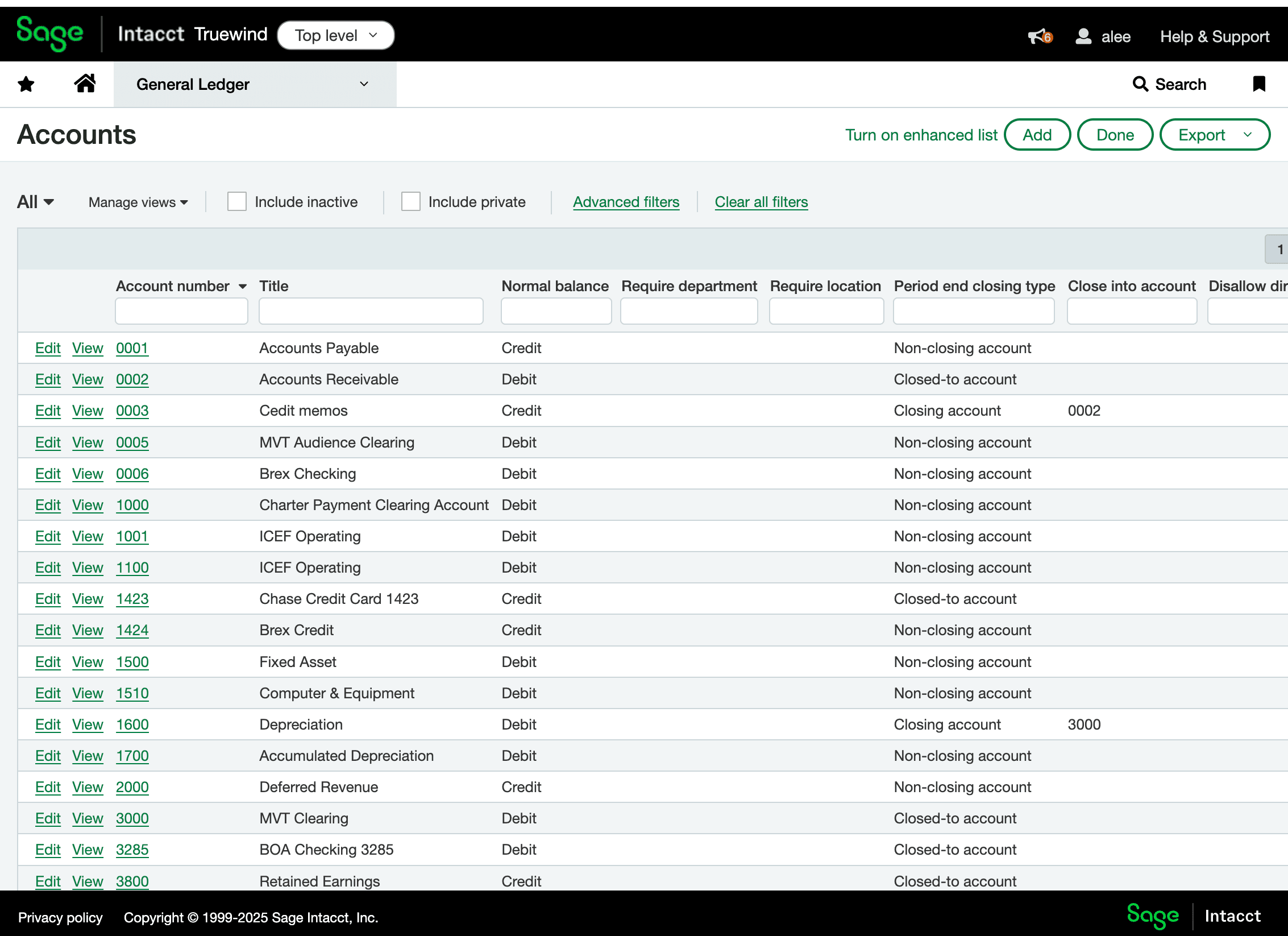Viewport: 1288px width, 936px height.
Task: Select 'Chase Credit Card 1423' title cell
Action: 339,599
